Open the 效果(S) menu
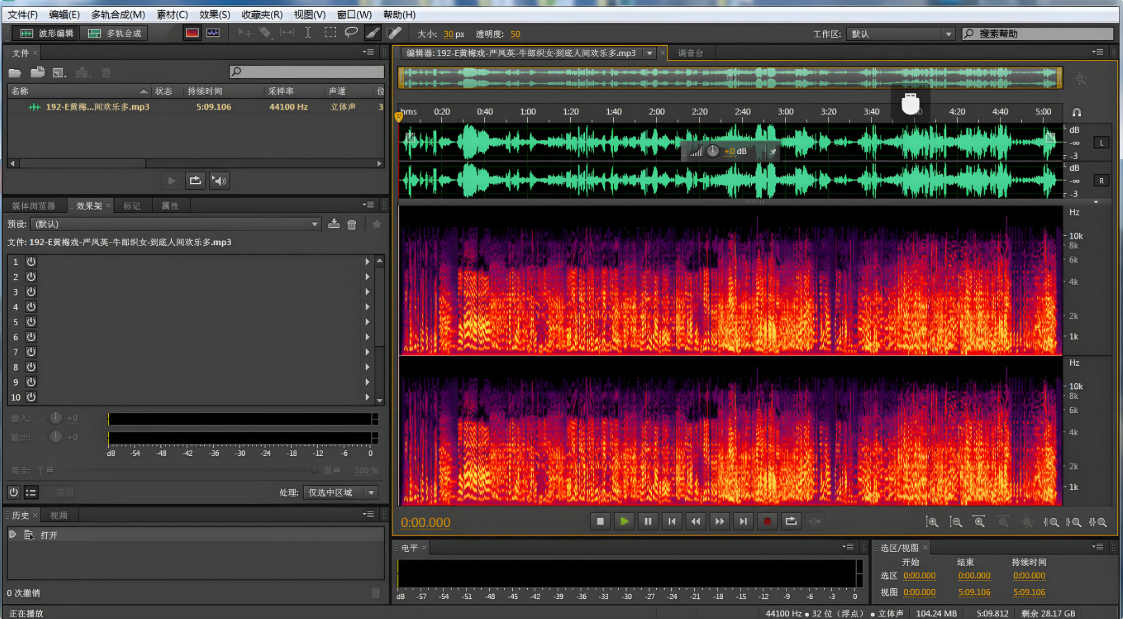Image resolution: width=1123 pixels, height=619 pixels. [x=215, y=14]
